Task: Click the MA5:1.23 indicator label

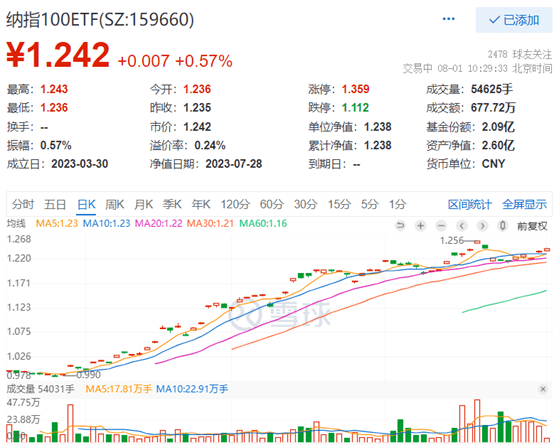Action: 57,223
